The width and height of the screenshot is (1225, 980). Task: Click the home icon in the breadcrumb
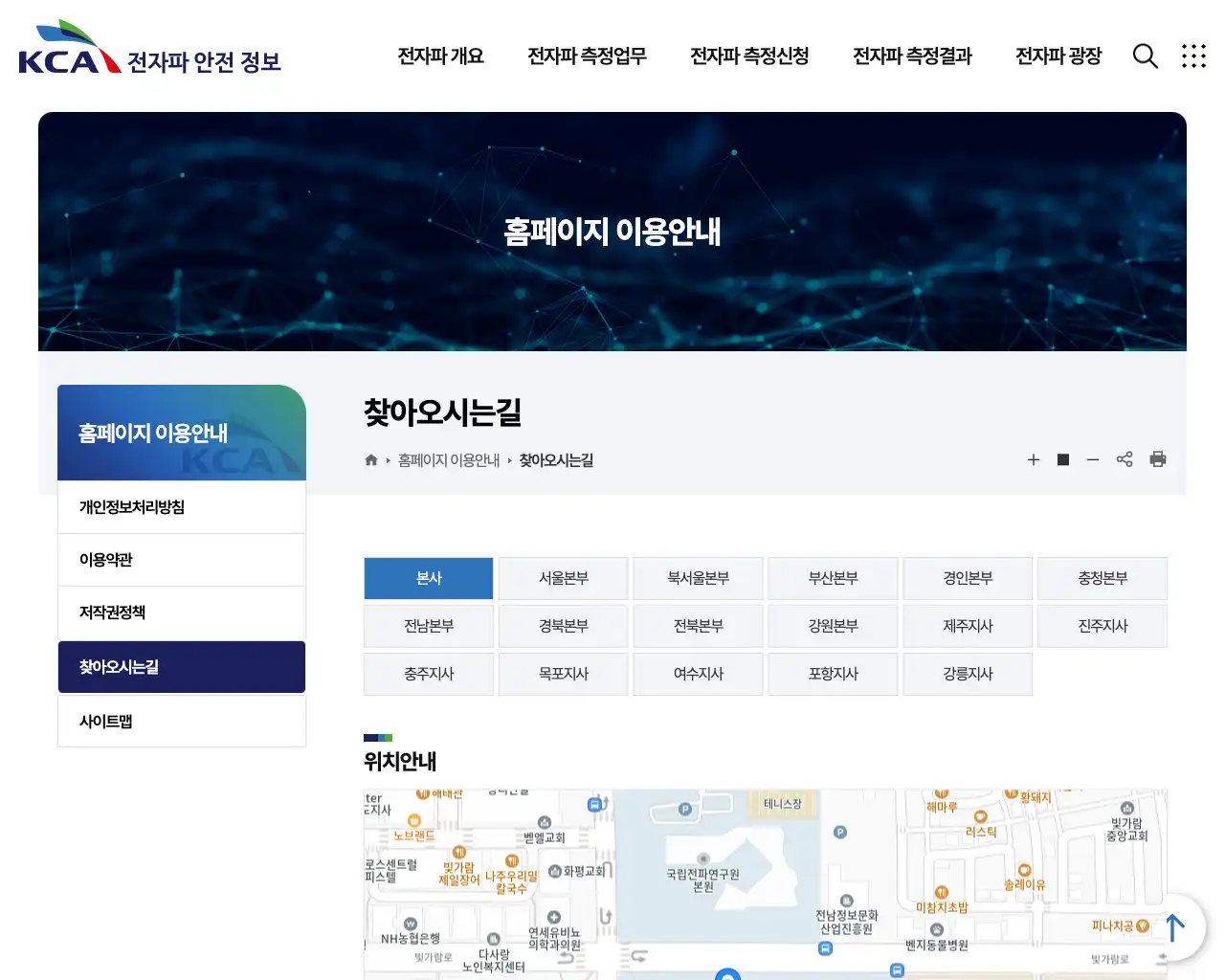click(370, 459)
